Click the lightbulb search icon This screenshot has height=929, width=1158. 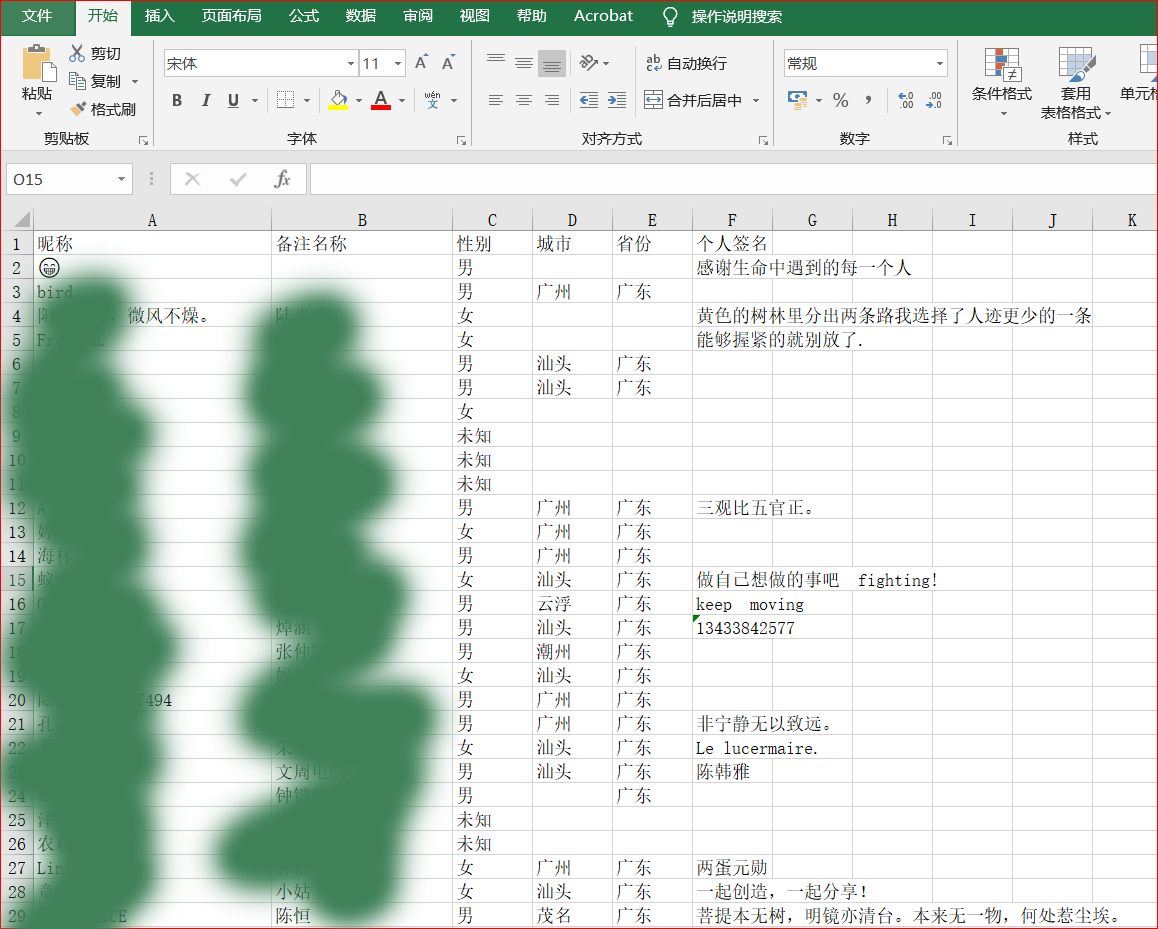tap(670, 16)
